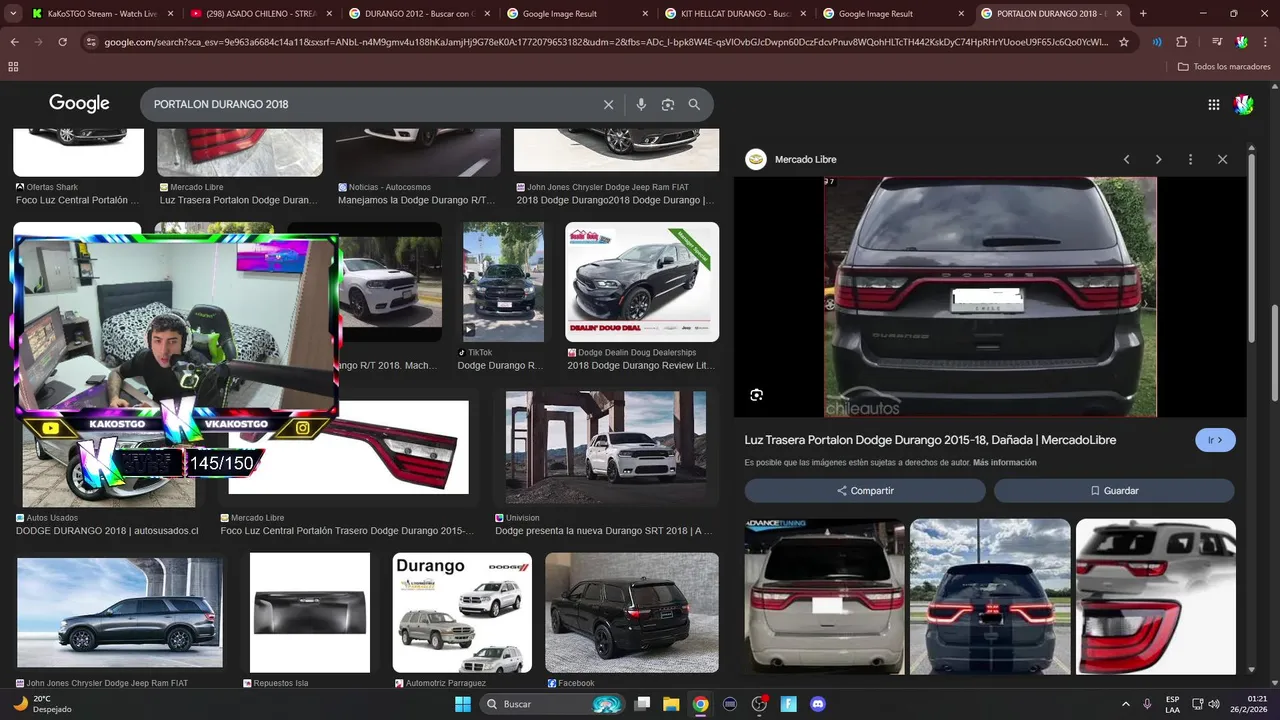Start voice search with microphone icon
Screen dimensions: 1280x720
(641, 104)
